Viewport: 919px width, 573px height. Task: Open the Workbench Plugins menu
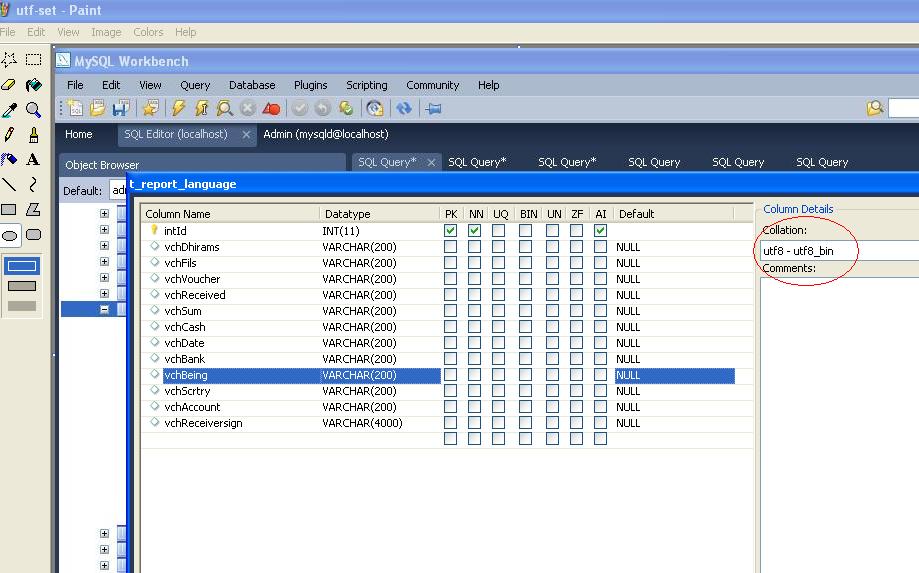[x=311, y=85]
